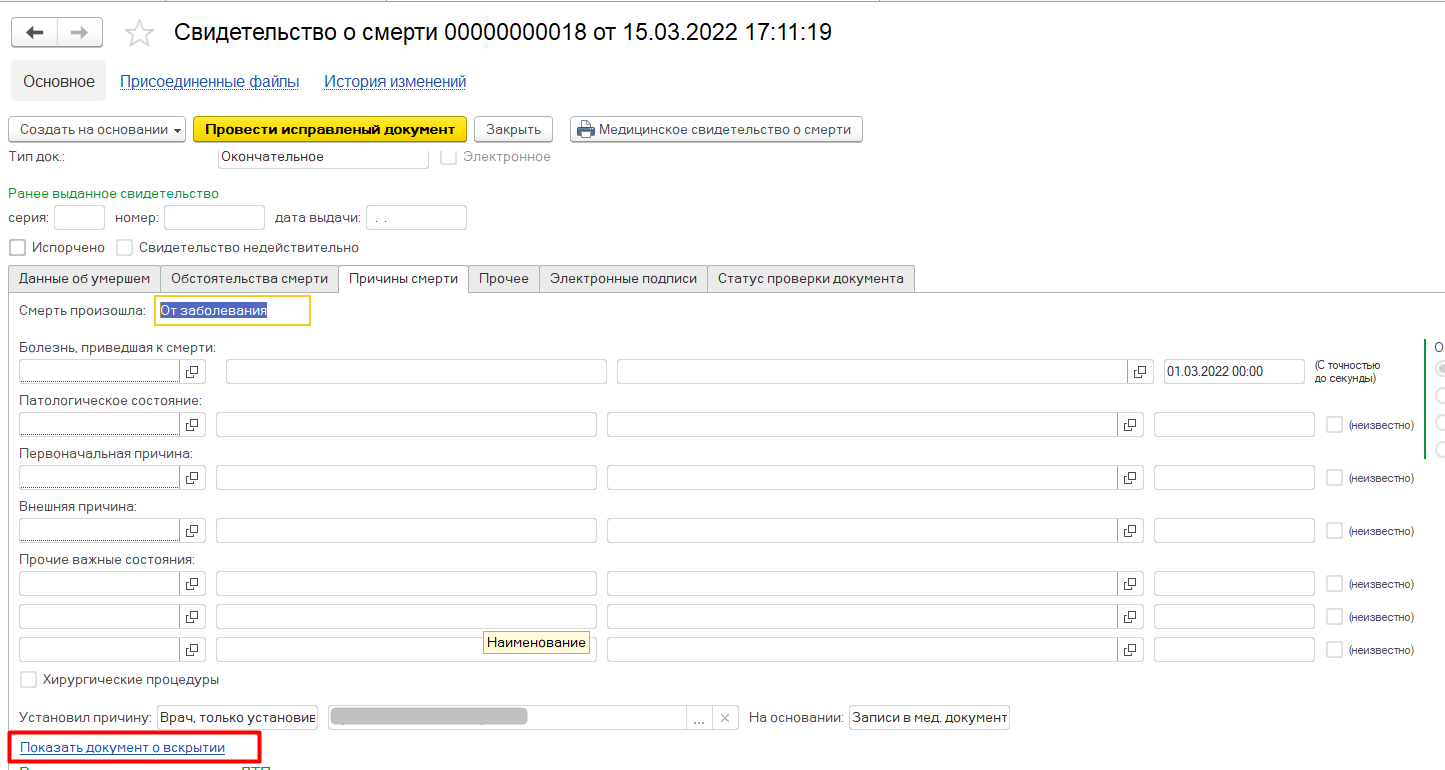Open selection for Болезнь, приведшая к смерти code field
This screenshot has height=770, width=1445.
point(193,371)
